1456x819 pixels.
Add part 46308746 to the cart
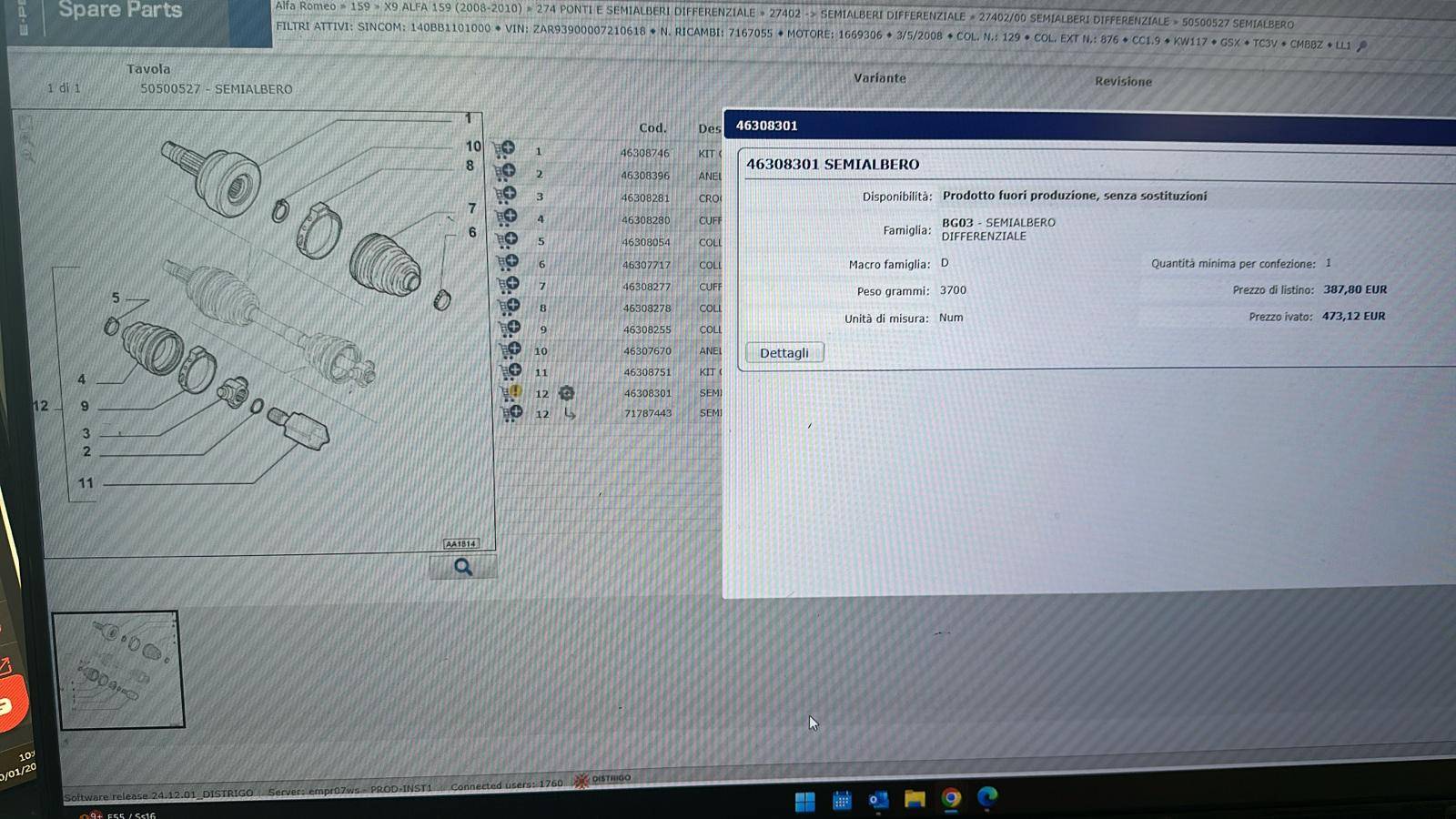504,148
